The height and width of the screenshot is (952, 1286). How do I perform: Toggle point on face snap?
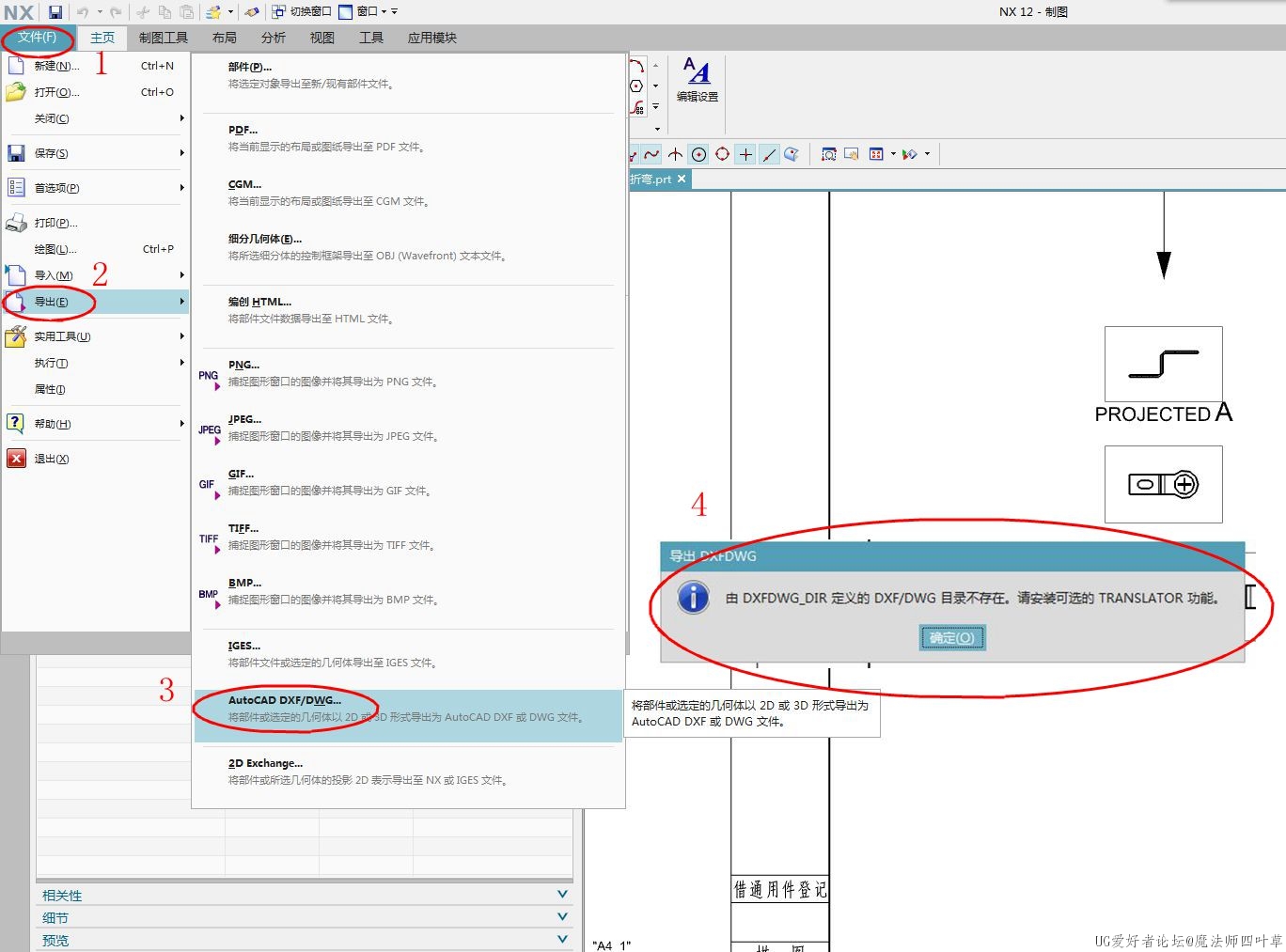pyautogui.click(x=792, y=154)
